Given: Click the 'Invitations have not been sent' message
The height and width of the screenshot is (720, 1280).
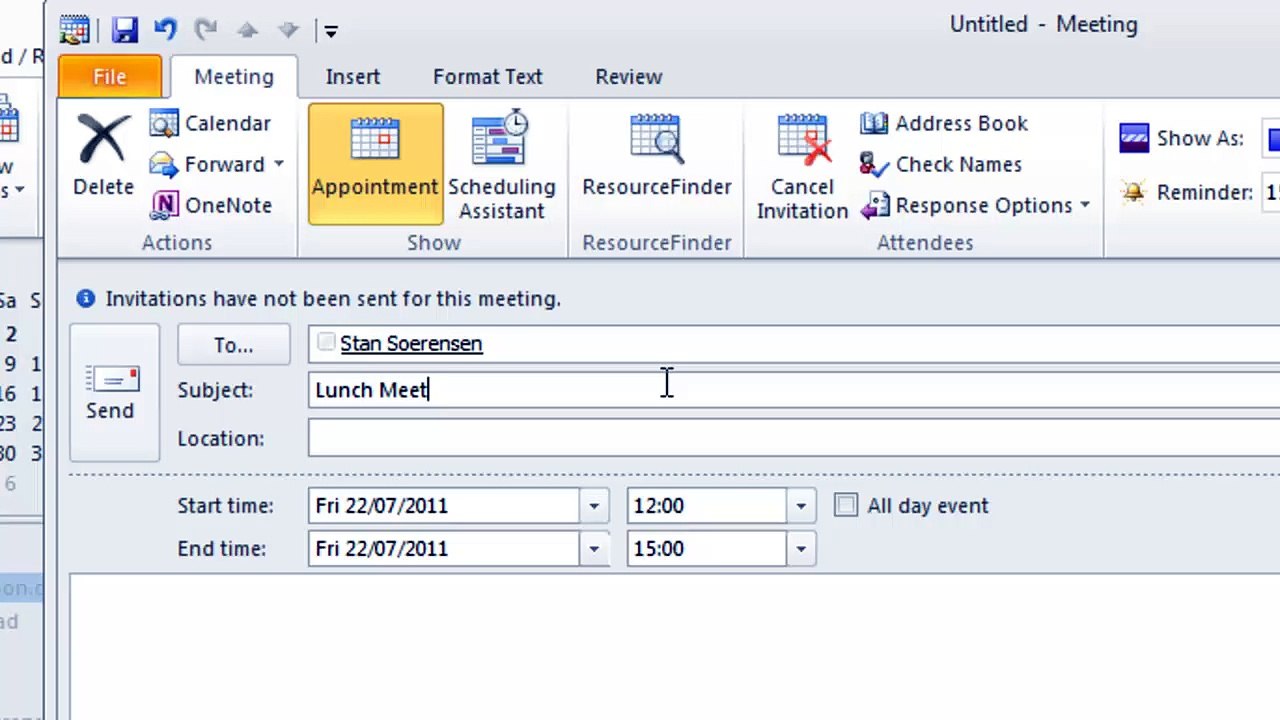Looking at the screenshot, I should point(333,298).
